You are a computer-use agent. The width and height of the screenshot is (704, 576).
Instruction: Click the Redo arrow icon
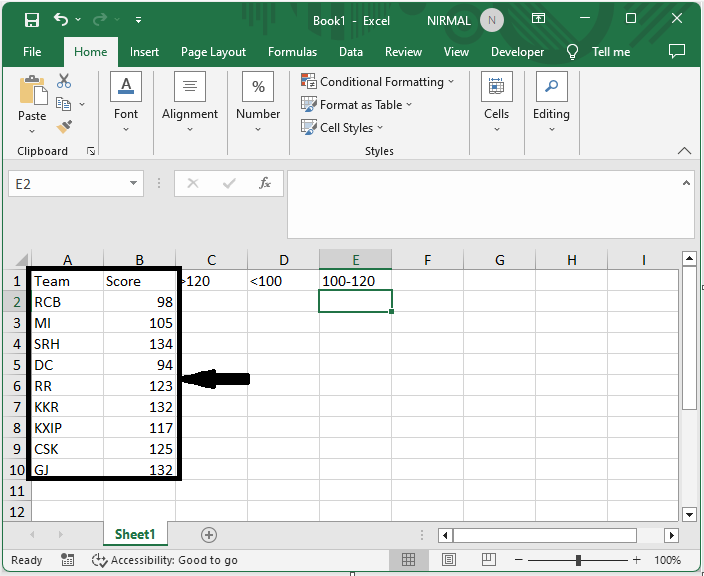(x=100, y=19)
